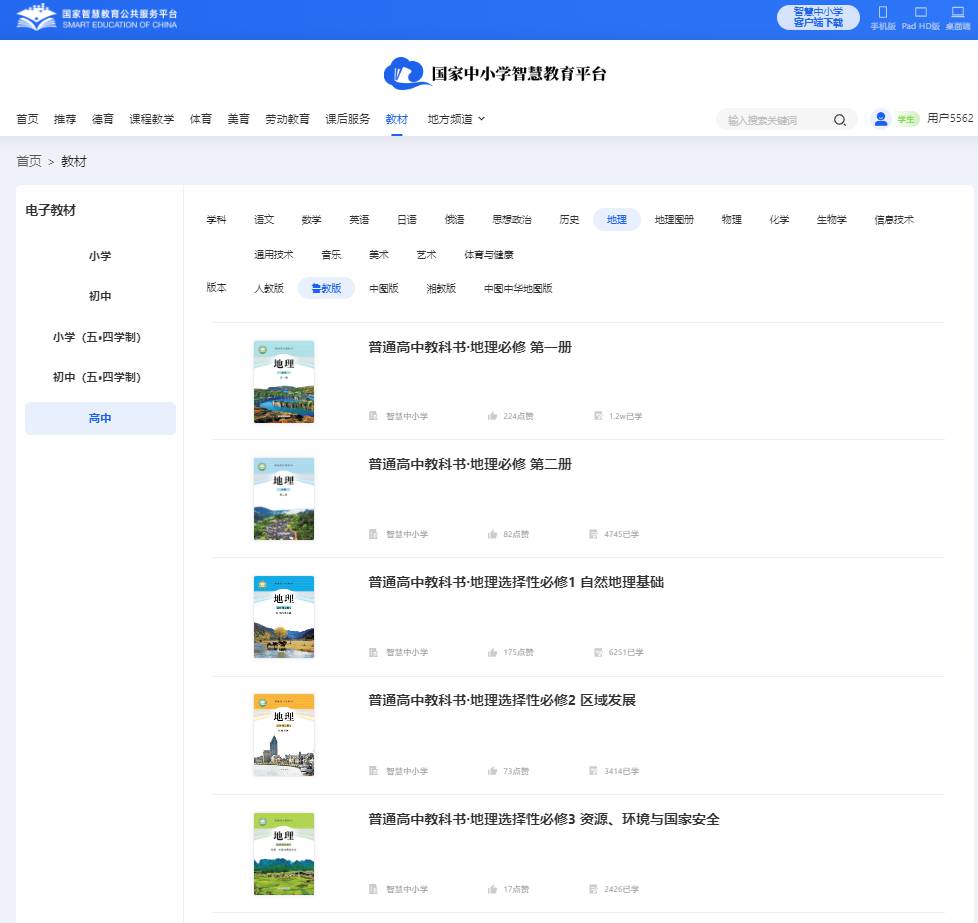Screen dimensions: 978x923
Task: Click the 已学 study-count icon showing 1.2w已学
Action: point(597,417)
